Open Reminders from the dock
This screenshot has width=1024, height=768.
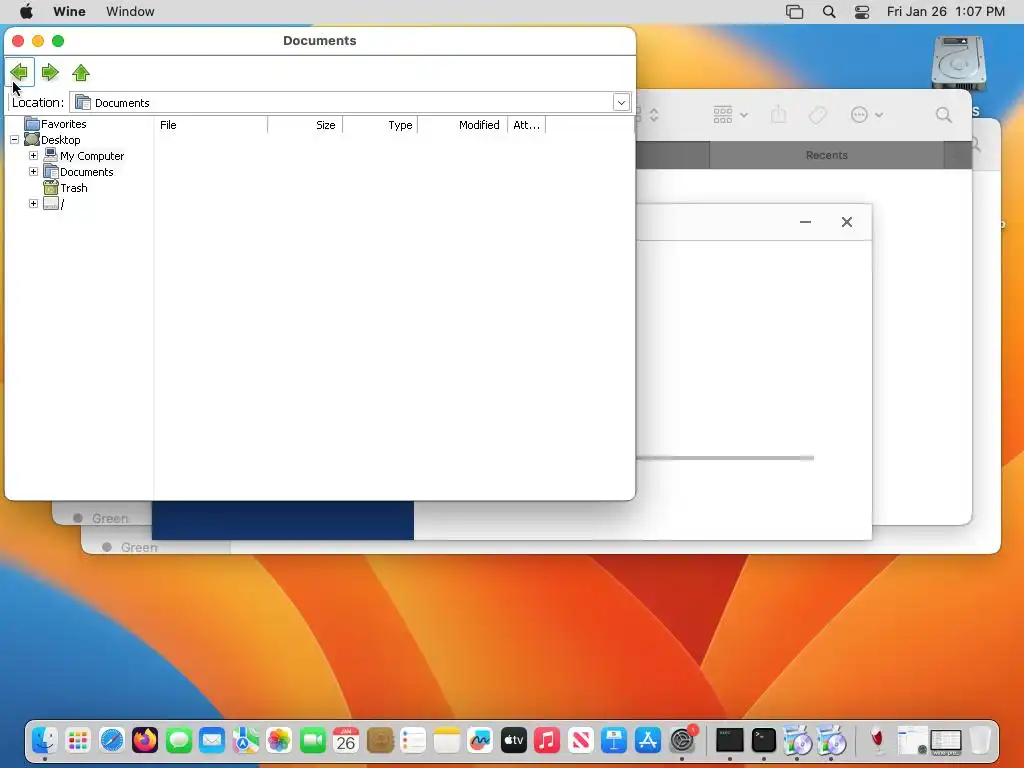[x=413, y=741]
